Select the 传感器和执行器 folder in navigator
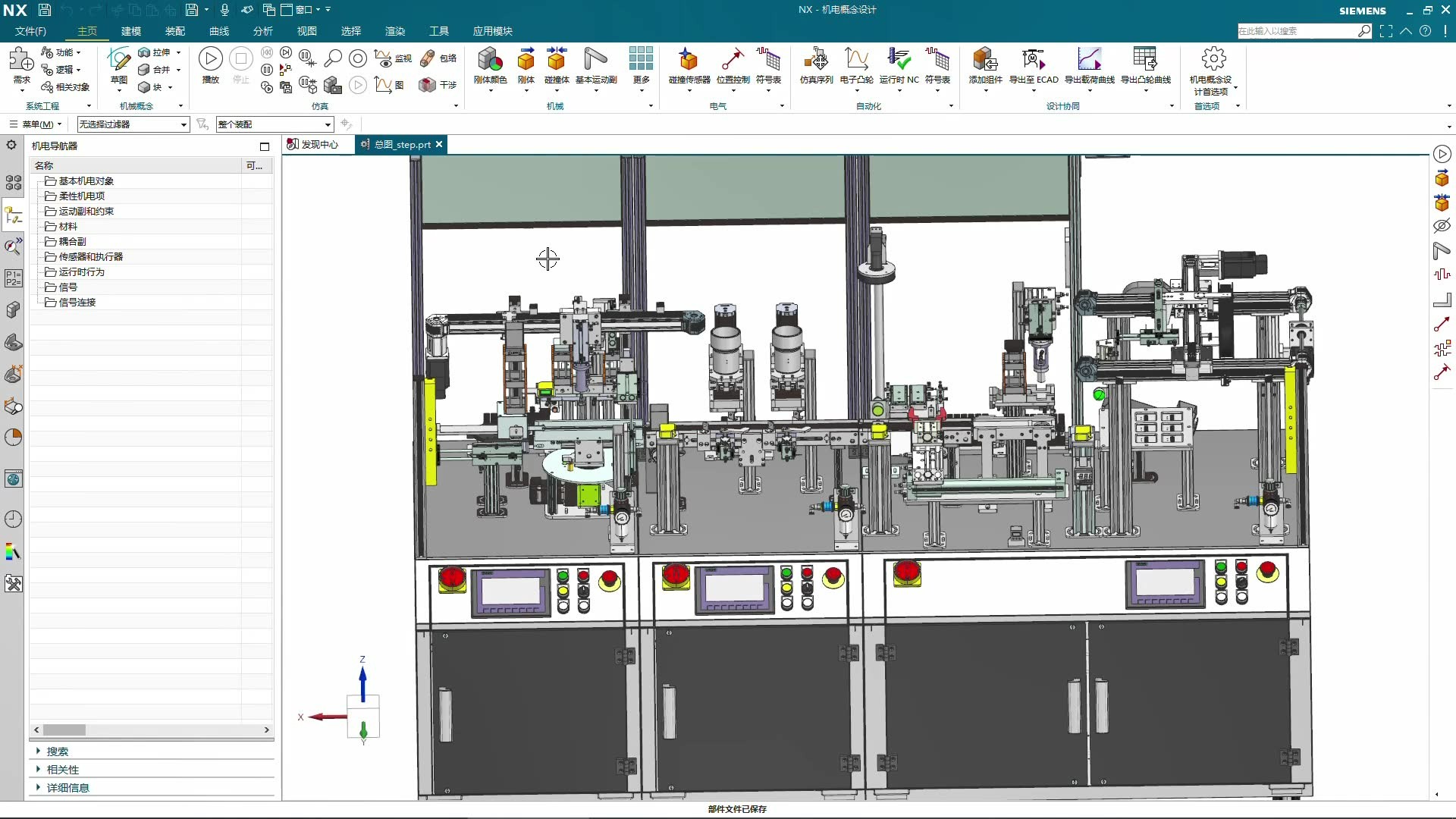The image size is (1456, 819). point(90,256)
